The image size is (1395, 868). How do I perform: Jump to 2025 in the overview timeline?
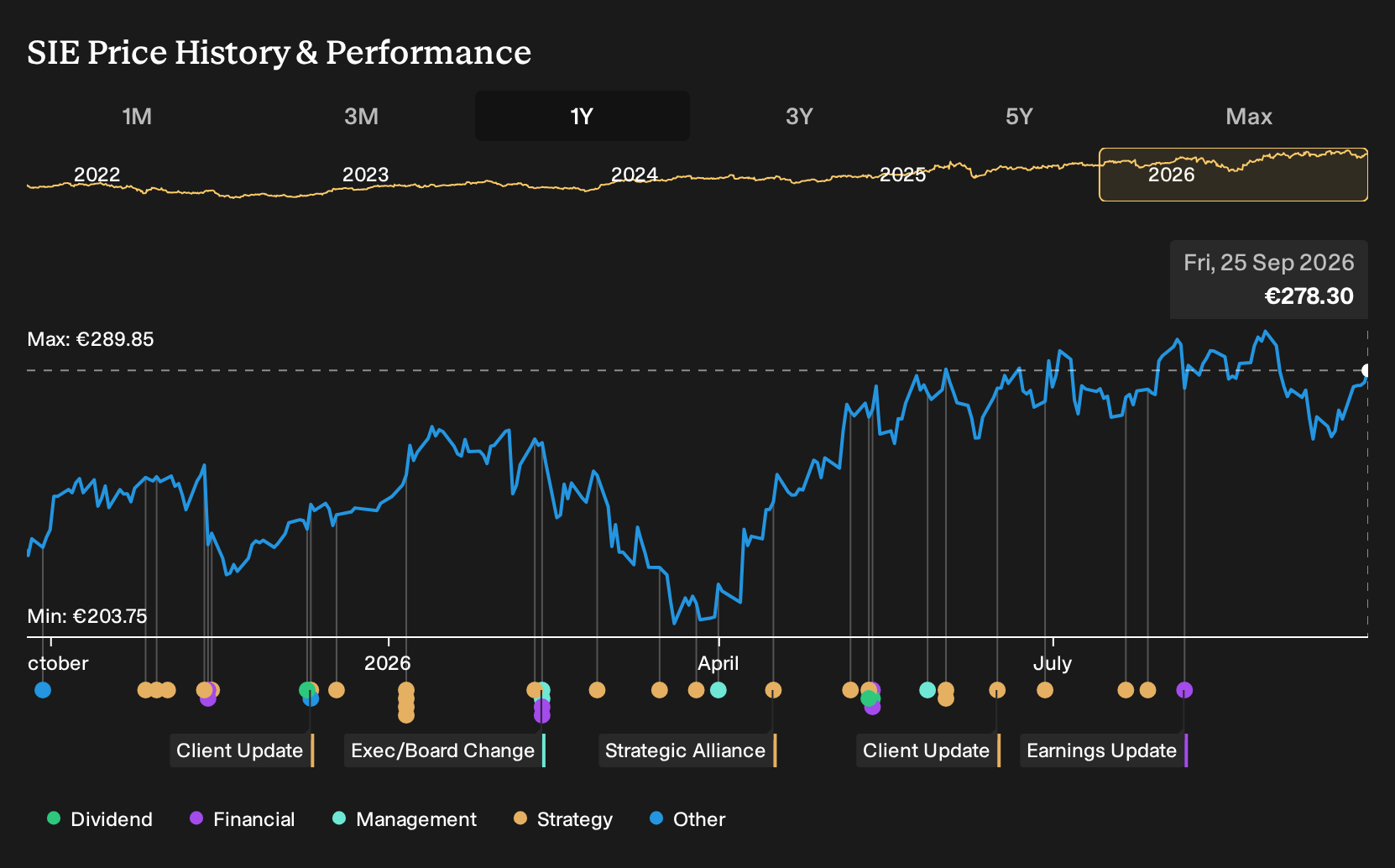tap(903, 175)
